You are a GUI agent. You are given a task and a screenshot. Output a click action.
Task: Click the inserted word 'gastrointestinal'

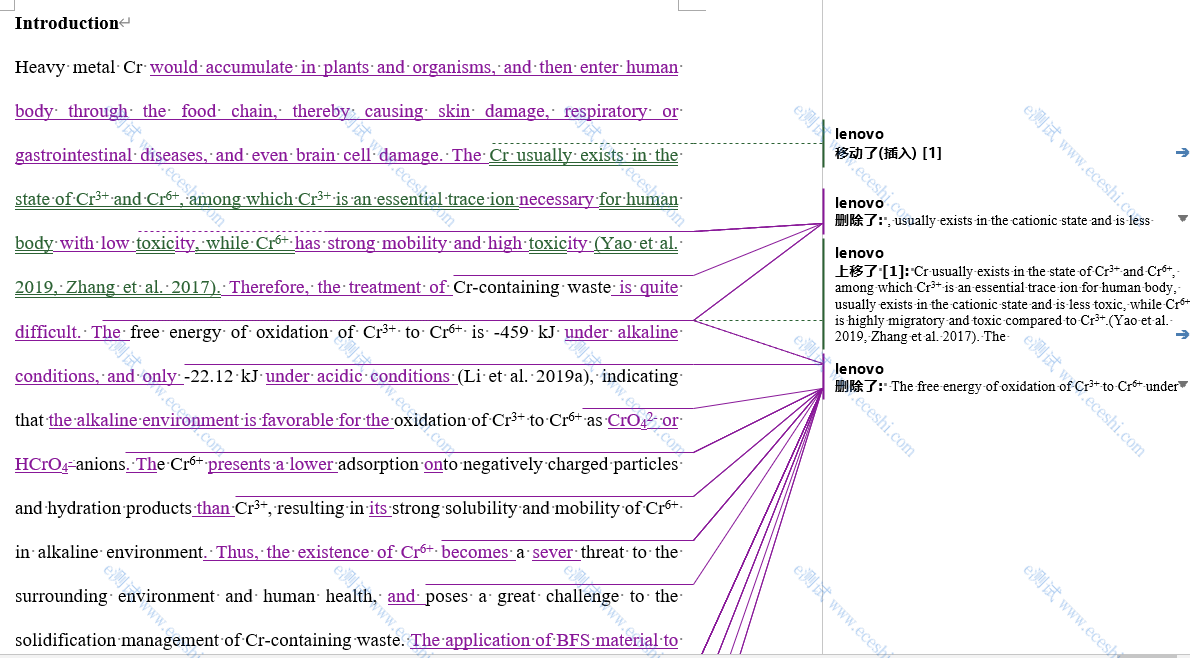click(x=73, y=155)
